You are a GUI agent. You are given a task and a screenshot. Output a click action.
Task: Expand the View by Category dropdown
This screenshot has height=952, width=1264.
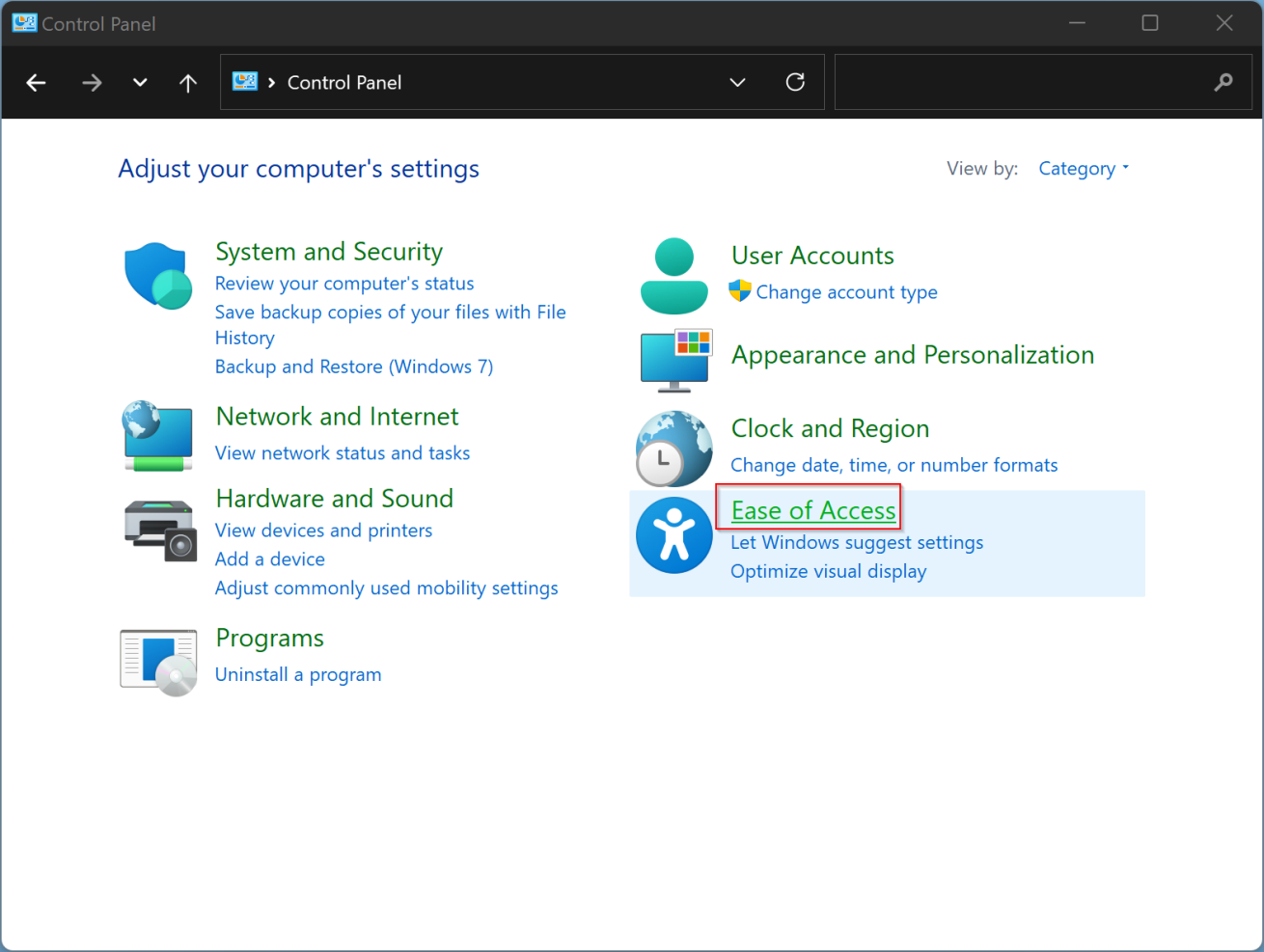[x=1083, y=169]
